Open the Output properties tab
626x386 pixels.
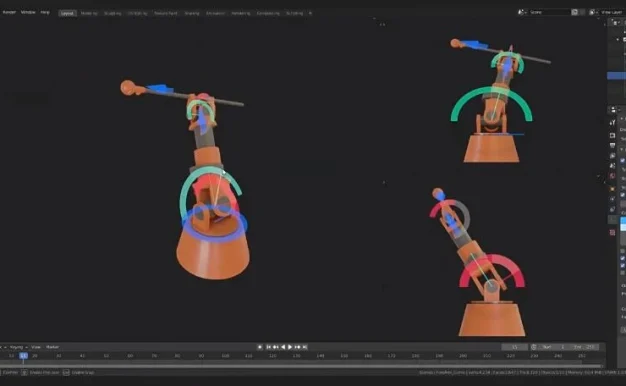(612, 146)
